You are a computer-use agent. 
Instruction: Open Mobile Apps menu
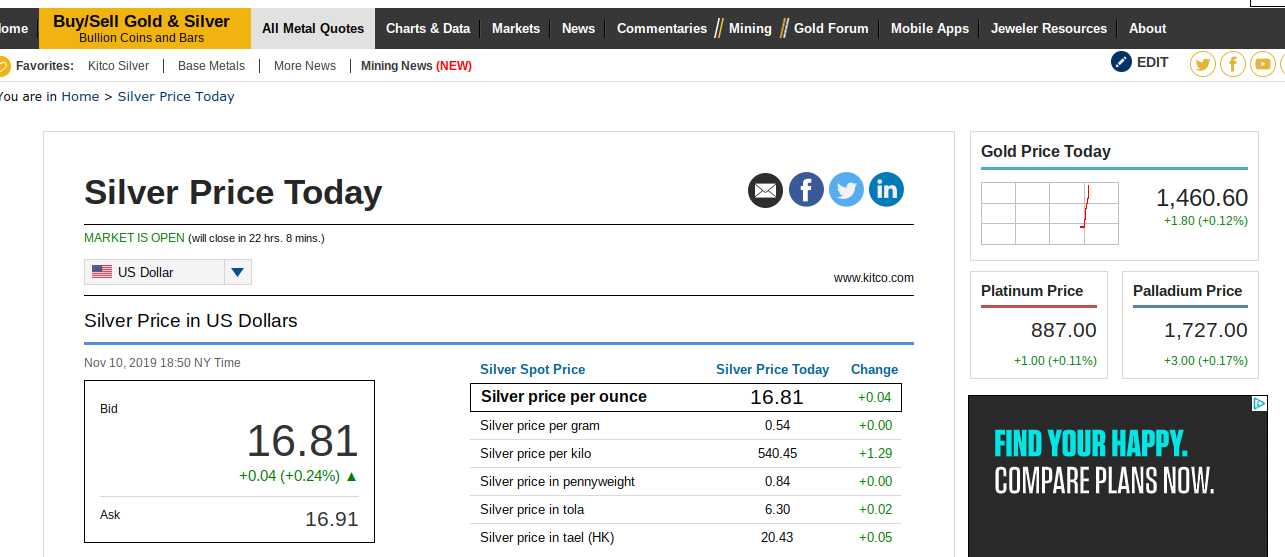pos(930,29)
